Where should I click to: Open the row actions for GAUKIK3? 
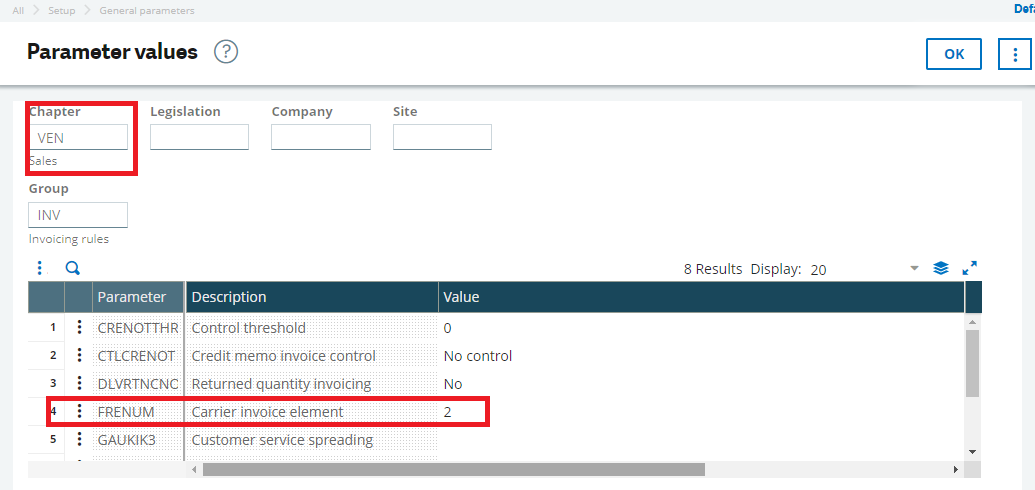coord(79,439)
